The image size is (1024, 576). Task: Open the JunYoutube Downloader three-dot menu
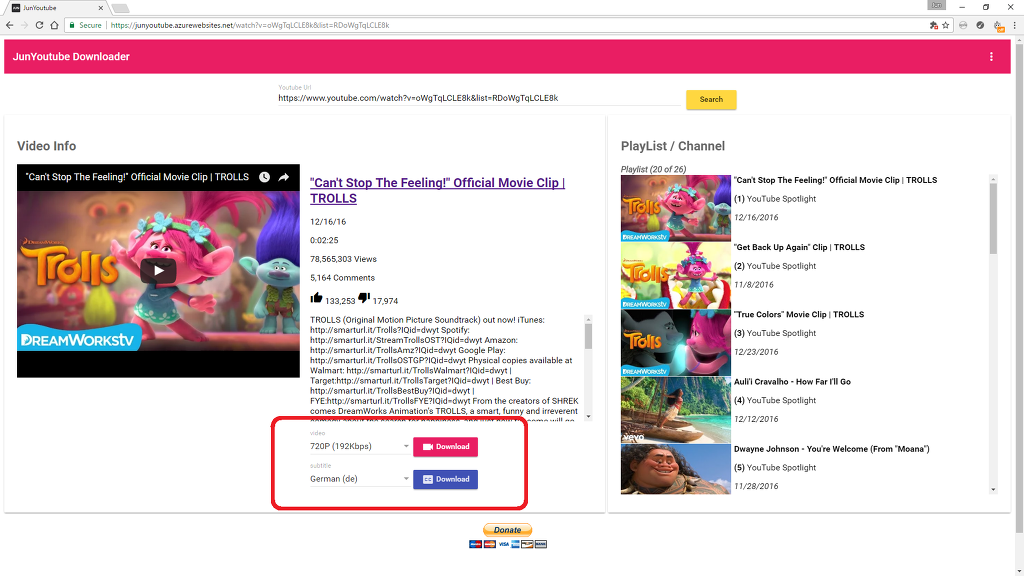pyautogui.click(x=991, y=57)
